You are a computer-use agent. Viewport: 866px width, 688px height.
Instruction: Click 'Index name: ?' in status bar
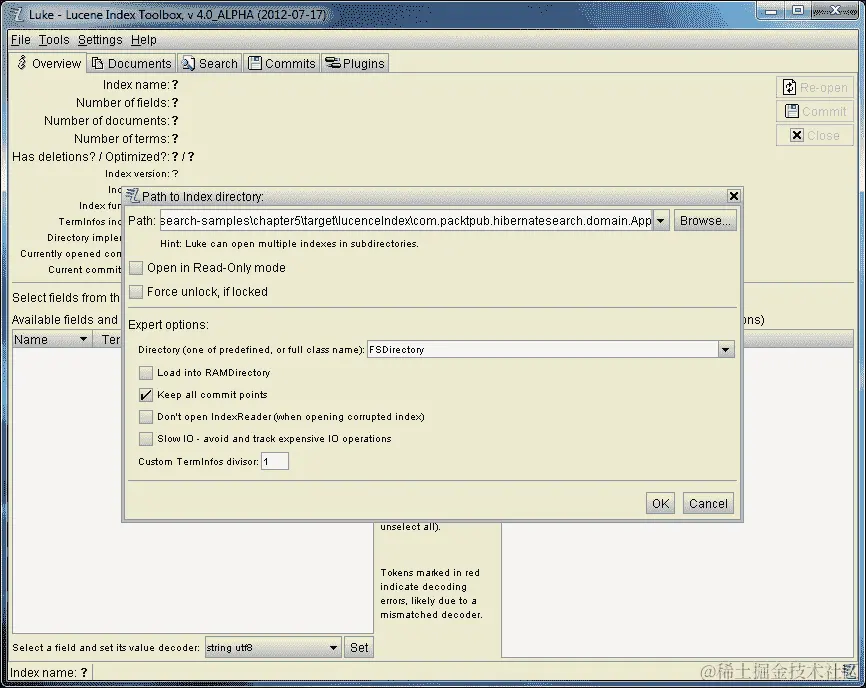(x=49, y=673)
